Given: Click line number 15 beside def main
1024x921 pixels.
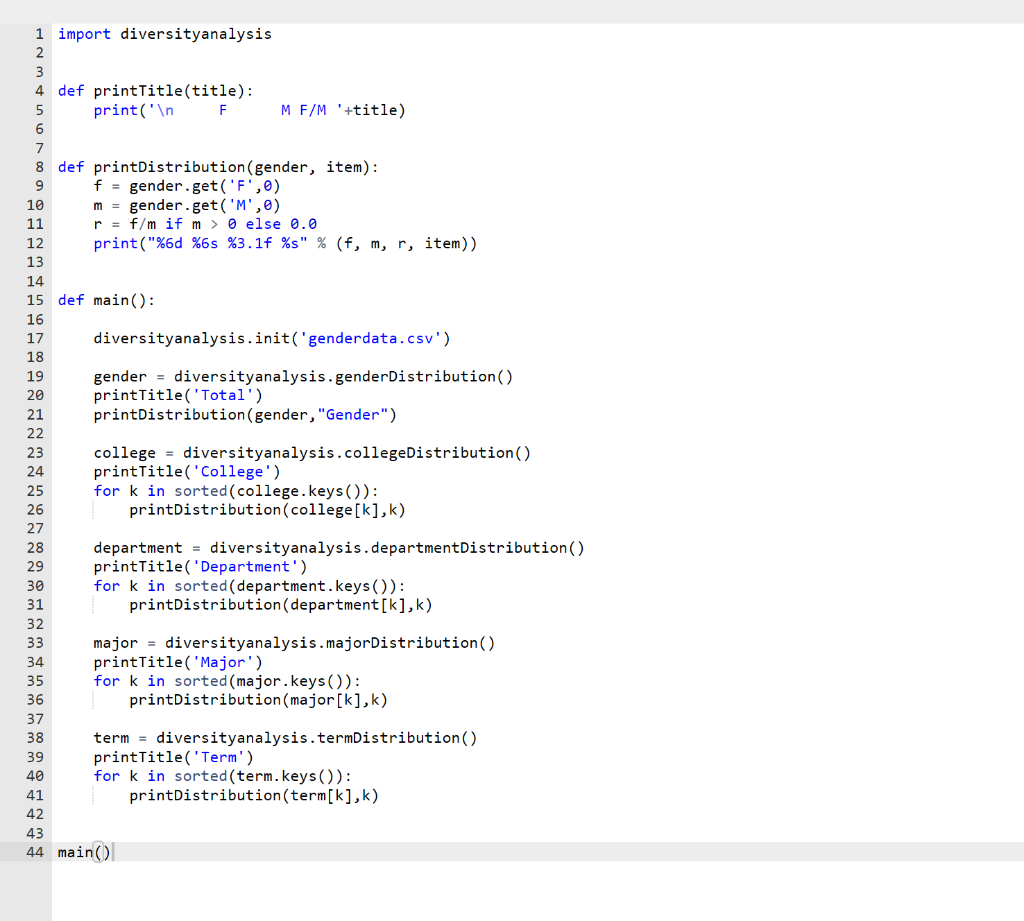Looking at the screenshot, I should [x=35, y=299].
